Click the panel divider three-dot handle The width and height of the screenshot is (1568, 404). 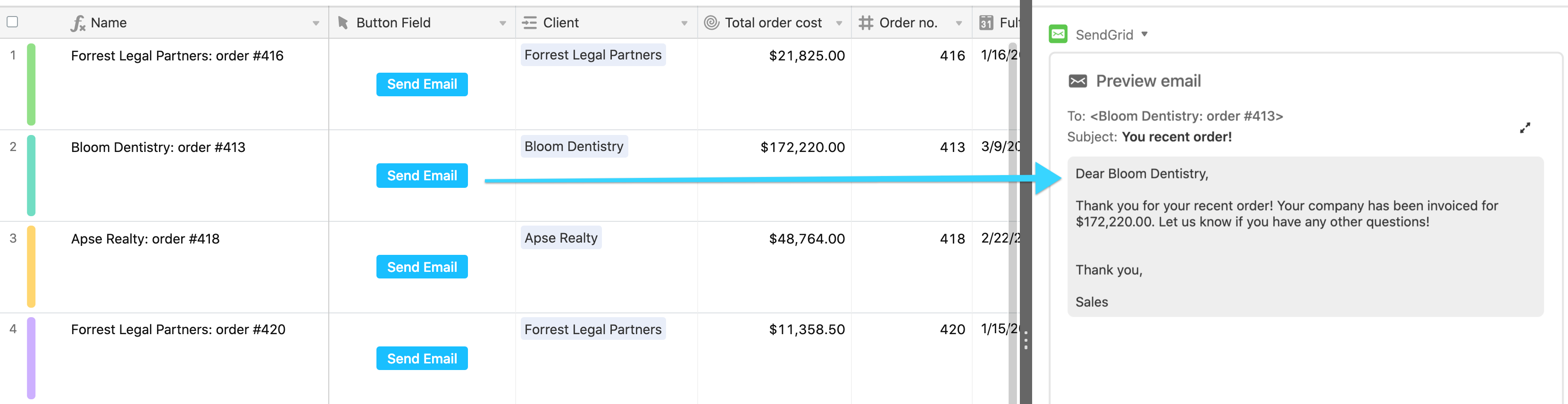(x=1026, y=340)
